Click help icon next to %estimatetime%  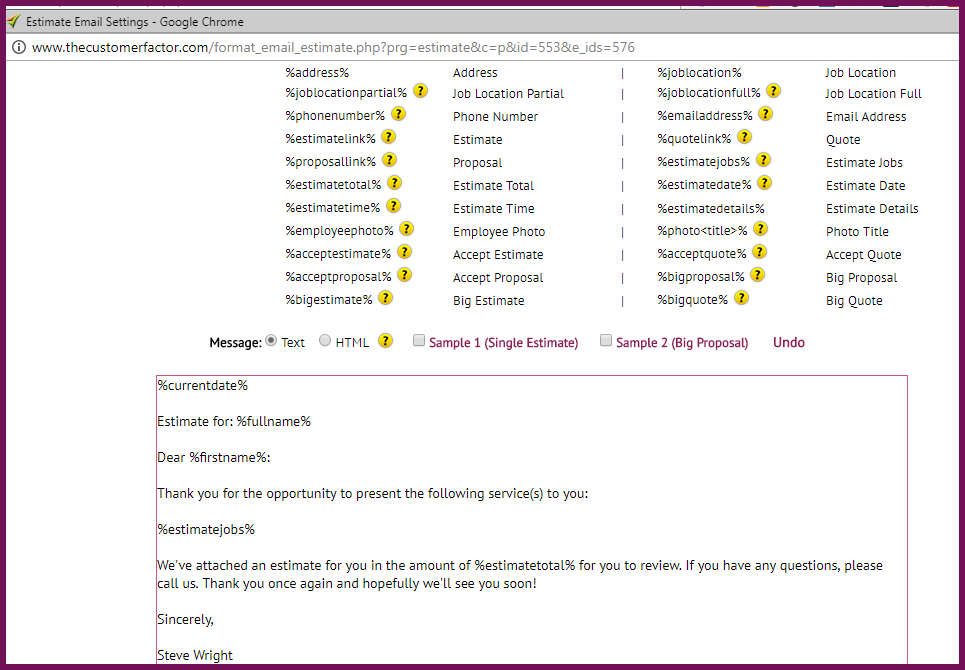(393, 206)
